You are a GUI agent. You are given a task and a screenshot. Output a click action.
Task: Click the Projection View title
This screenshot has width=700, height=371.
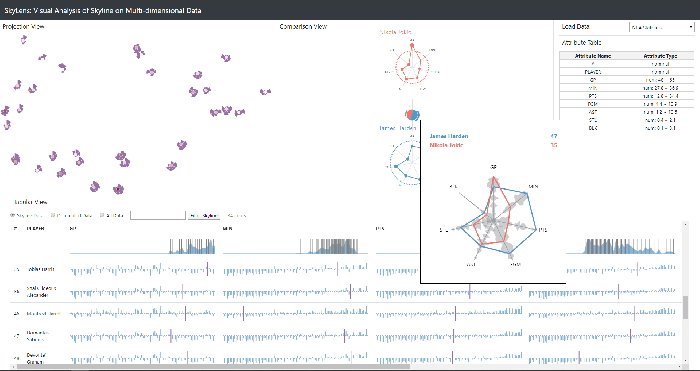coord(23,27)
